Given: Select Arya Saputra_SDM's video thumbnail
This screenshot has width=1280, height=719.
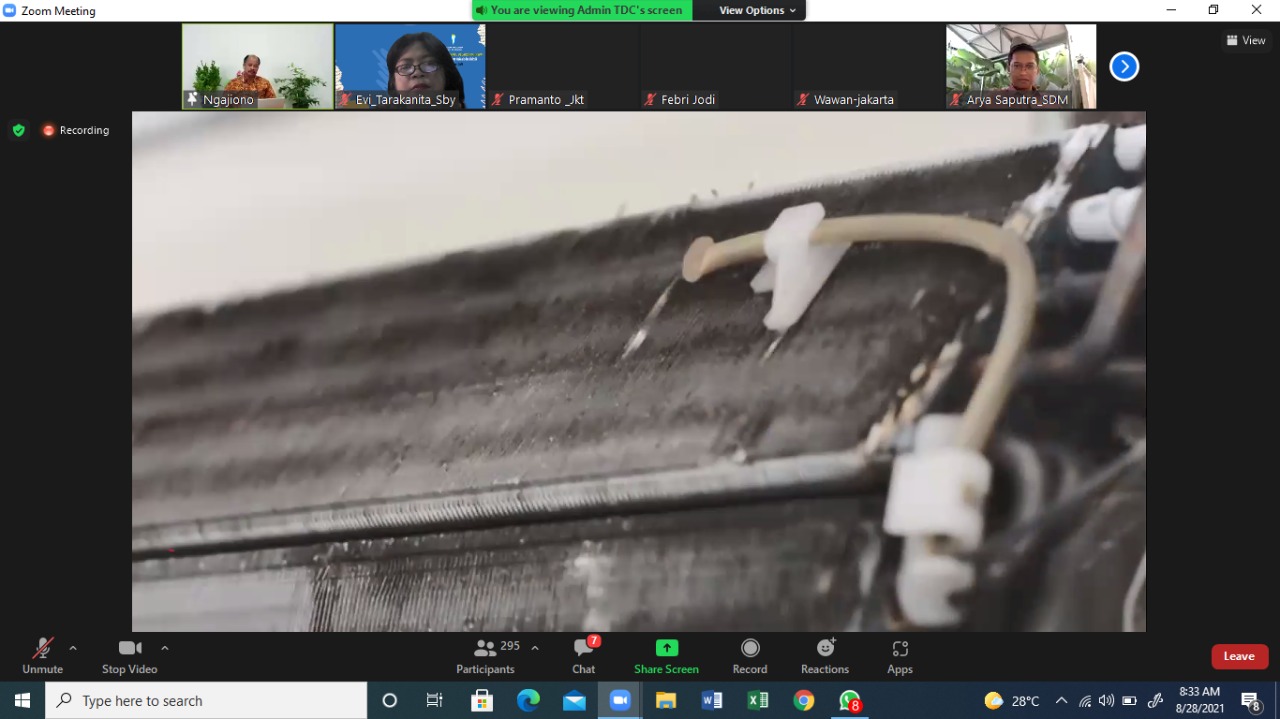Looking at the screenshot, I should pyautogui.click(x=1021, y=66).
